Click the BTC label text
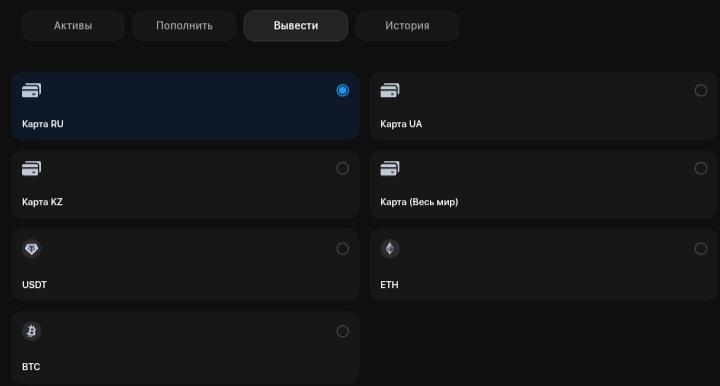The height and width of the screenshot is (386, 720). point(31,367)
